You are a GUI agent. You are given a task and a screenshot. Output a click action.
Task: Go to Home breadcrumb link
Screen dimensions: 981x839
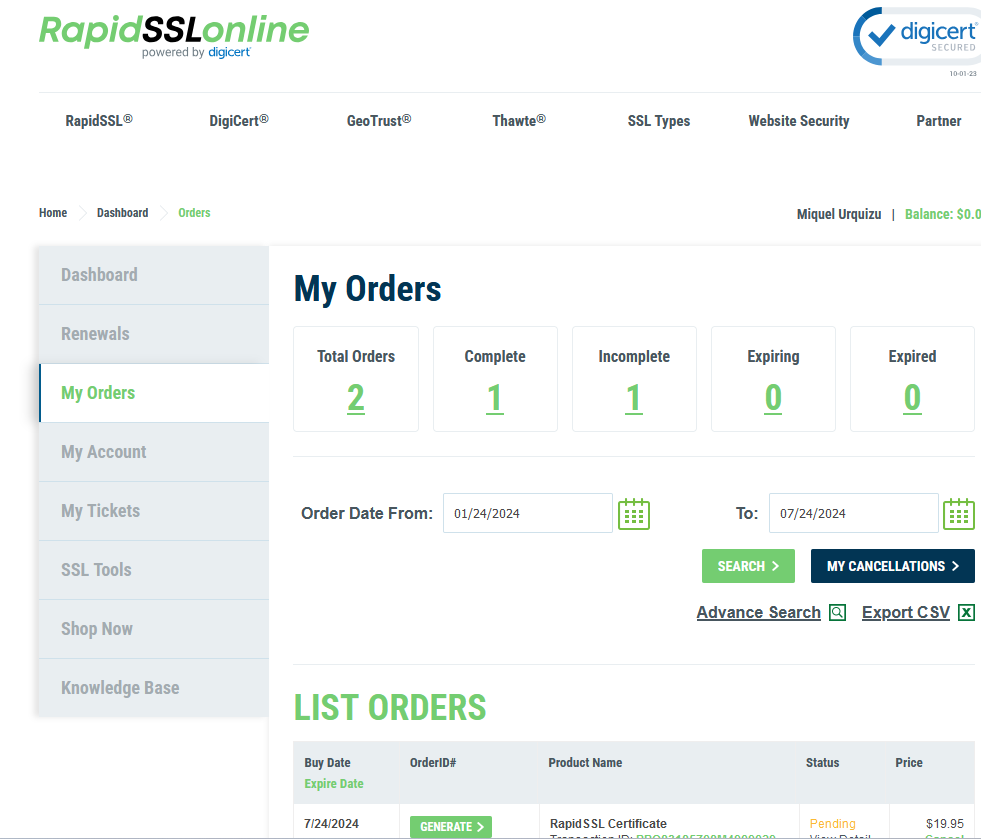[53, 213]
